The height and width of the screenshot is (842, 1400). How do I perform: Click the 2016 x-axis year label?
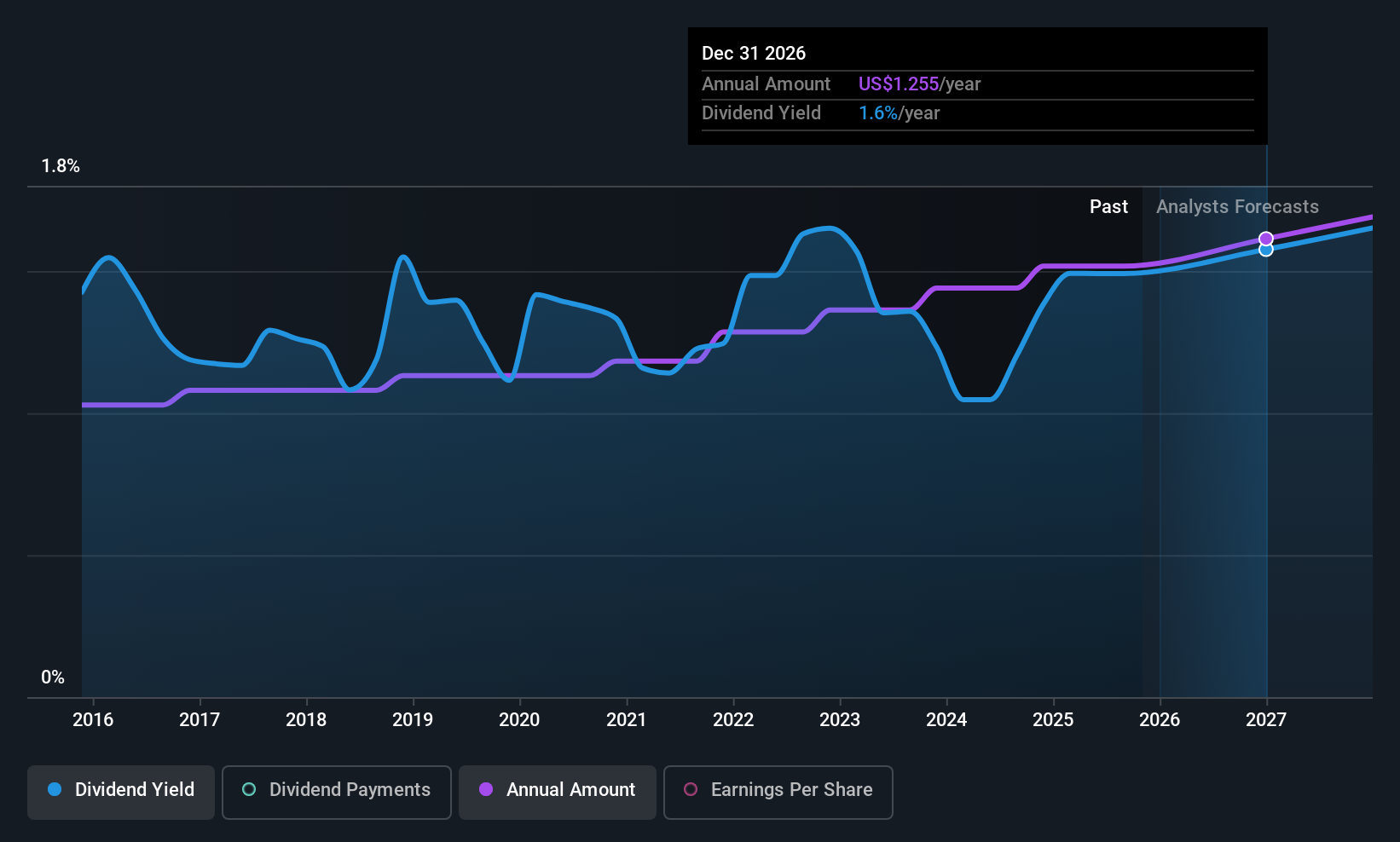pos(93,720)
